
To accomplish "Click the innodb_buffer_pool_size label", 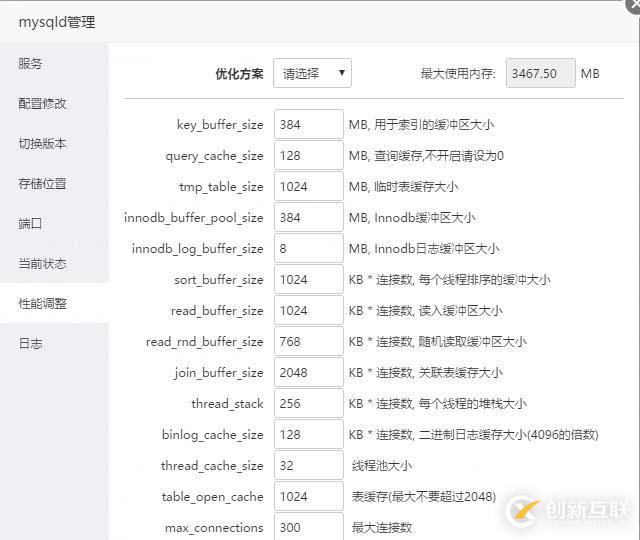I will point(193,218).
